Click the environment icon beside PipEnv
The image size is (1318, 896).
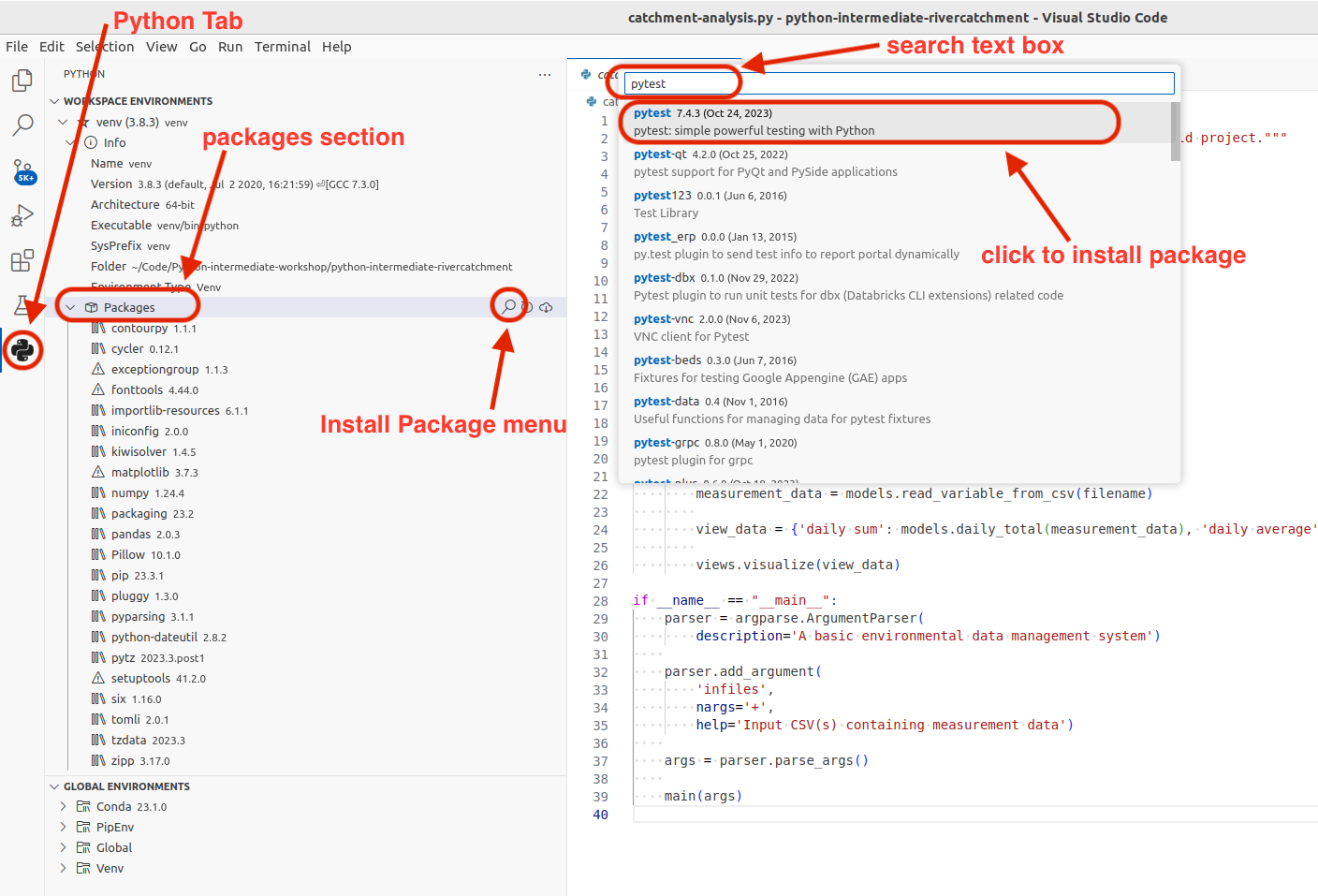click(83, 827)
